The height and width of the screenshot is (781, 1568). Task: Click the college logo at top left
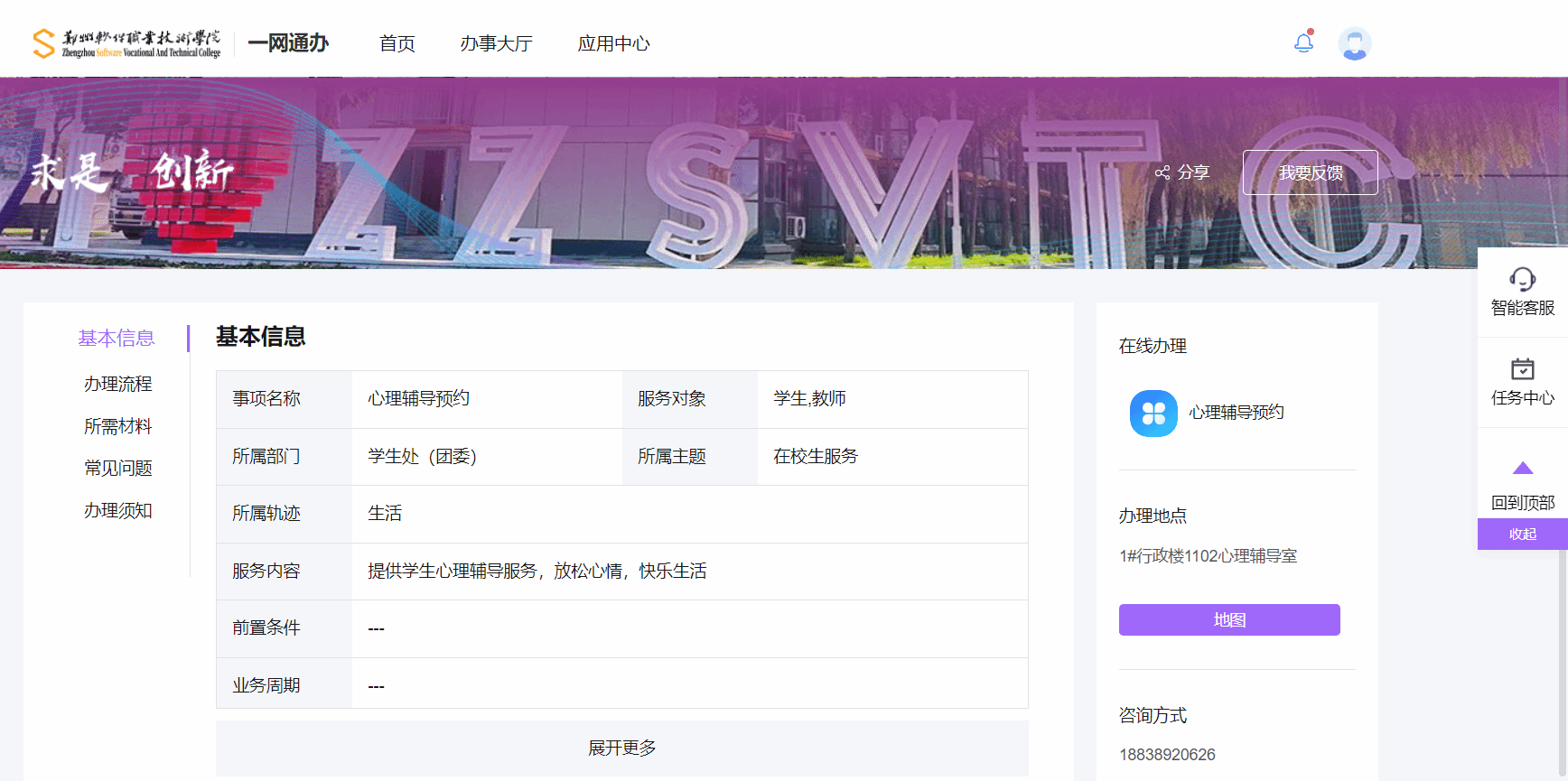pos(126,43)
